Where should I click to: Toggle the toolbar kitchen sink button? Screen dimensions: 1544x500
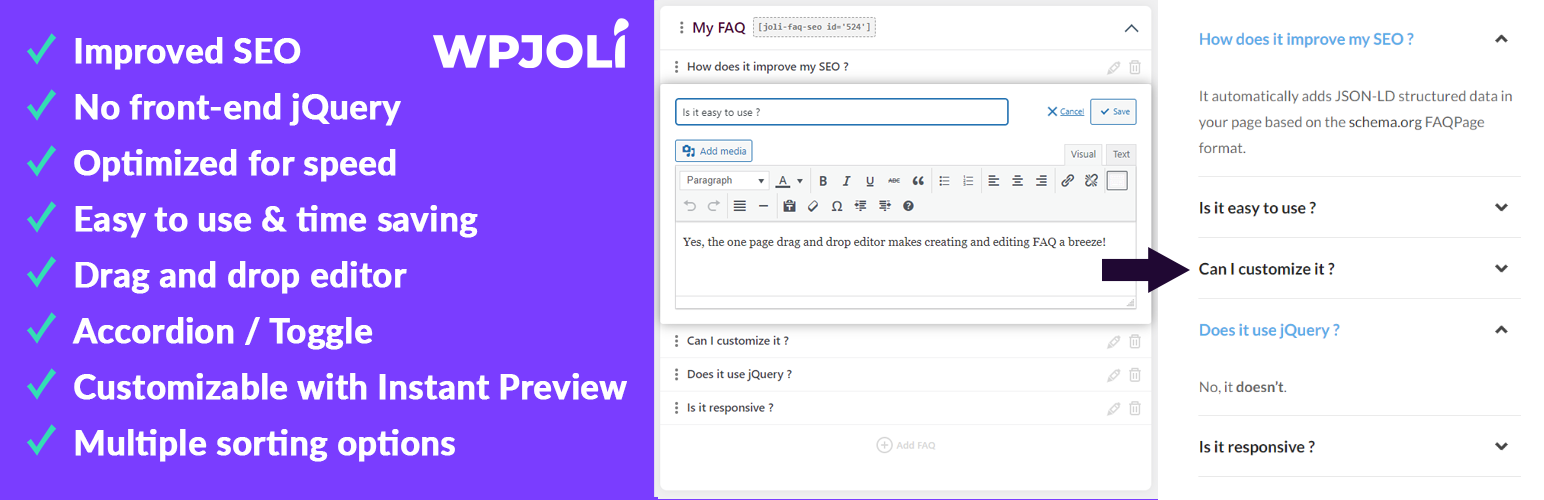(1117, 181)
